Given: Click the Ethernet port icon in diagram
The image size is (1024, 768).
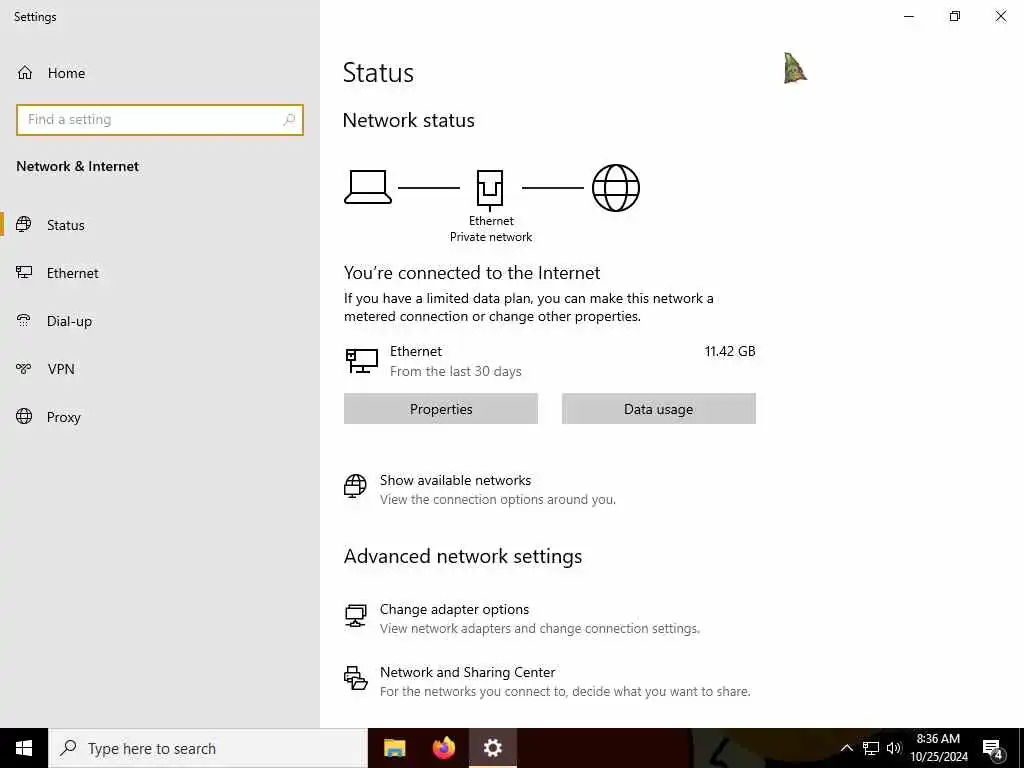Looking at the screenshot, I should [490, 189].
